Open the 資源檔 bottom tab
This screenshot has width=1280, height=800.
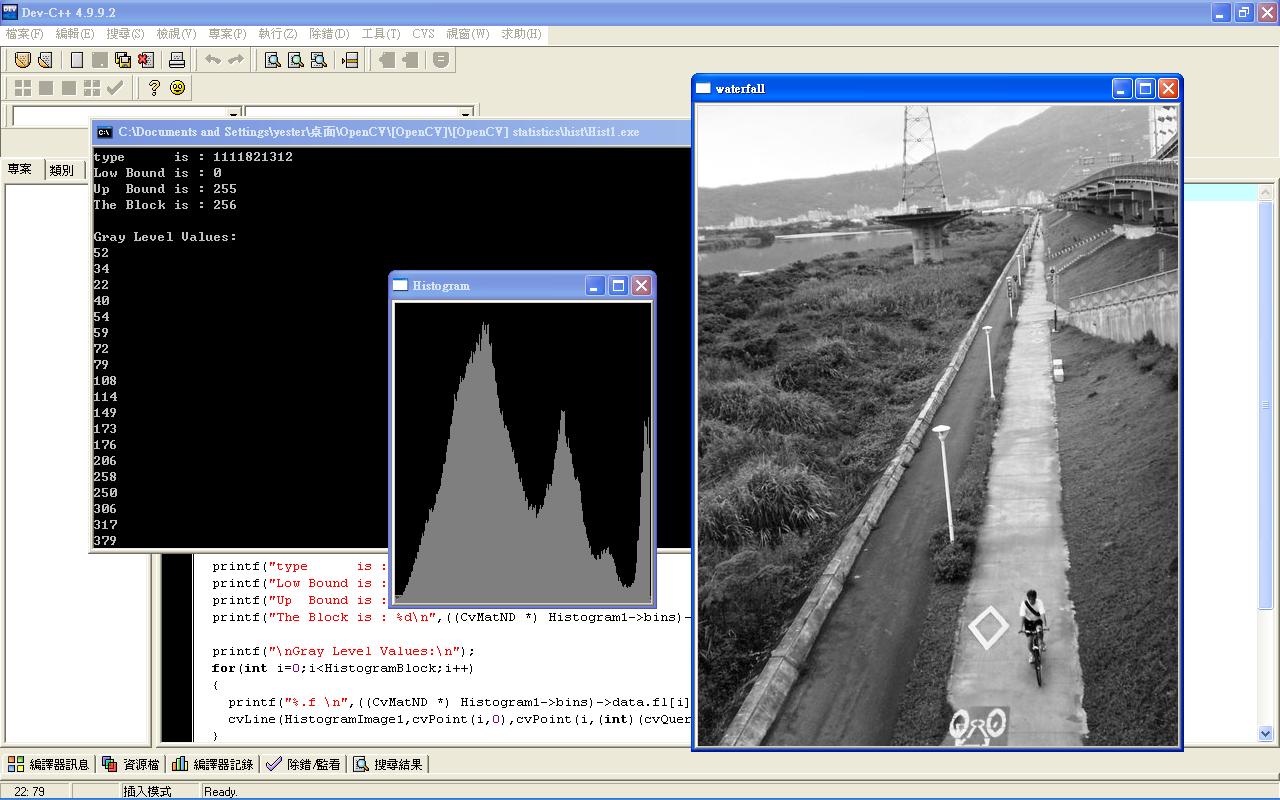pyautogui.click(x=131, y=764)
